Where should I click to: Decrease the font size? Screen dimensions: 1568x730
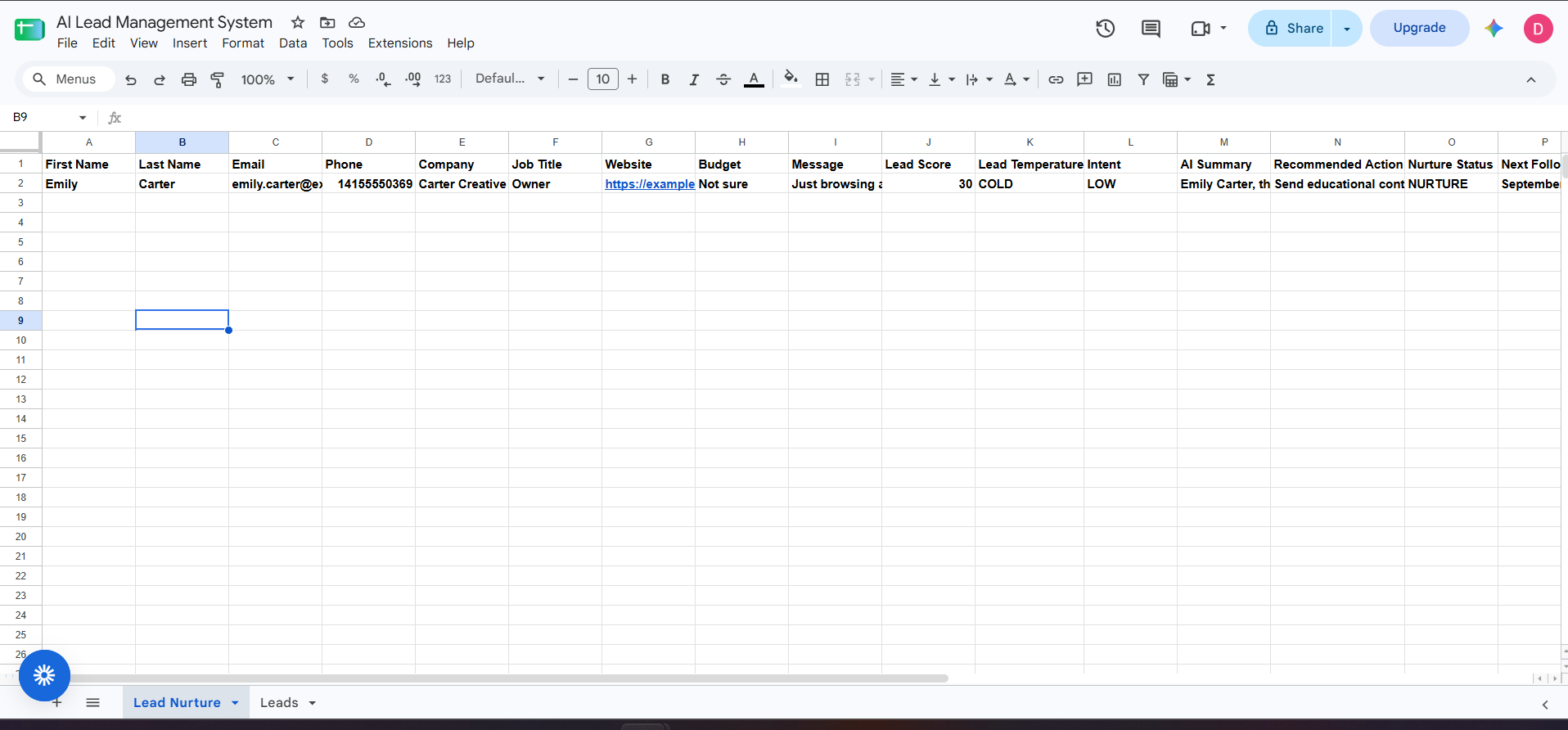573,79
